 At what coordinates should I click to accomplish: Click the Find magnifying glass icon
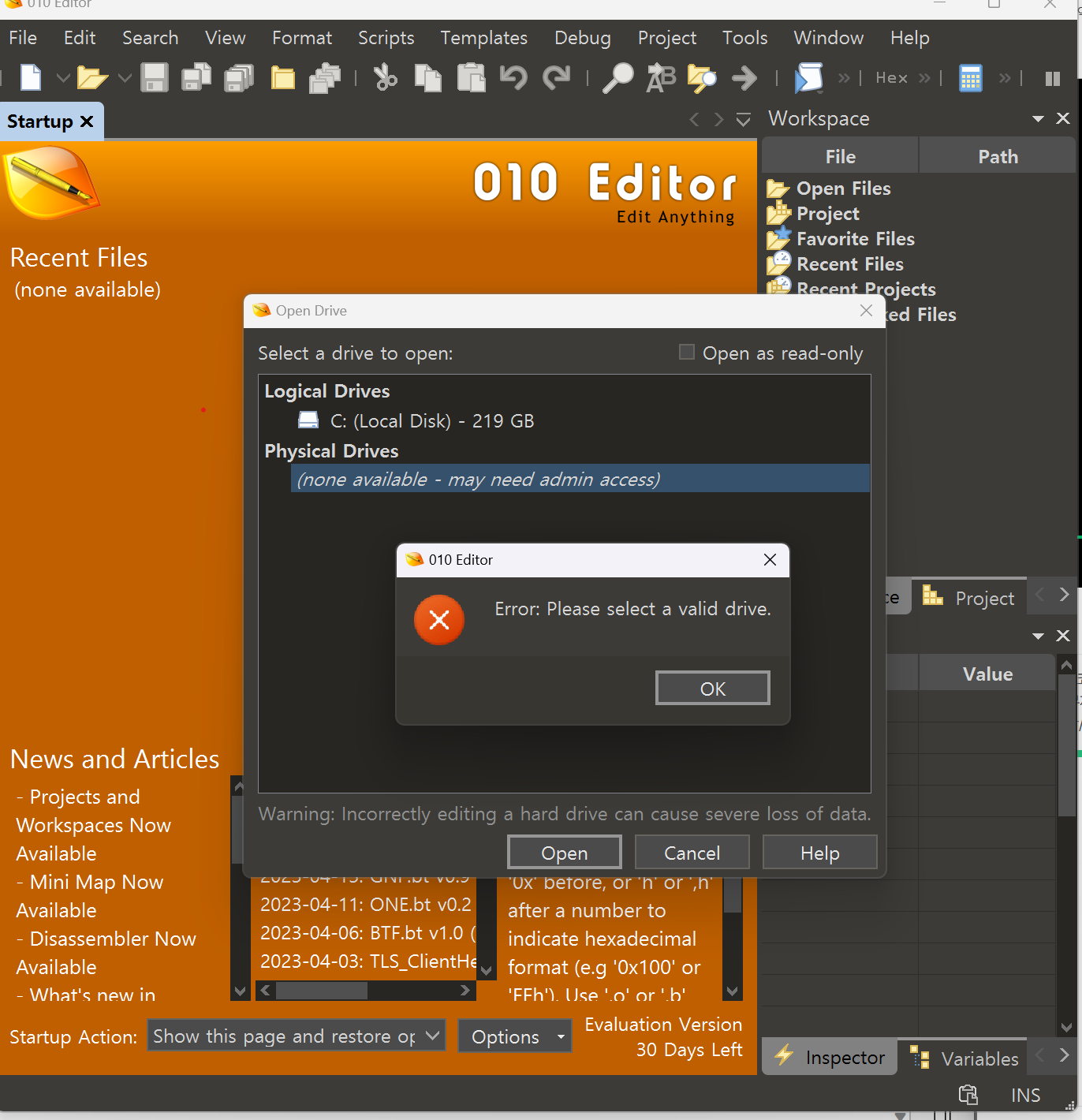click(617, 77)
